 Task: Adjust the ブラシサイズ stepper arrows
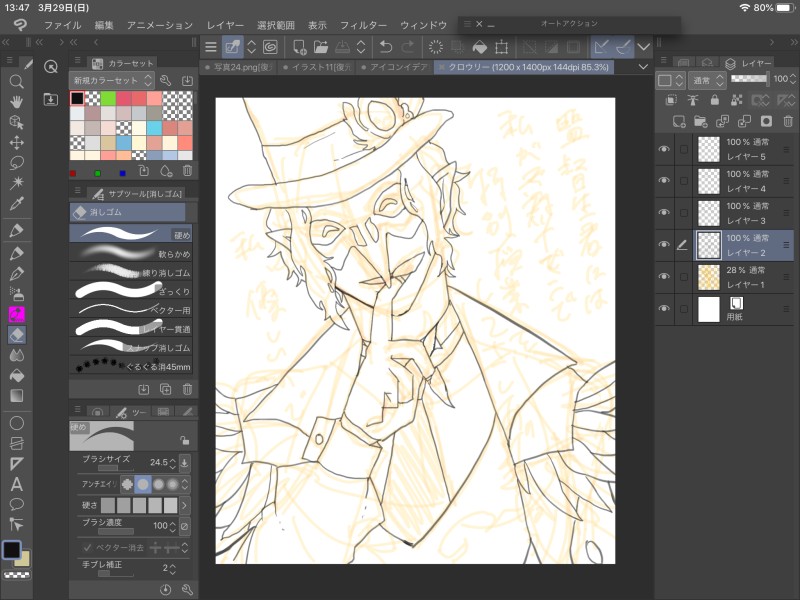(172, 463)
